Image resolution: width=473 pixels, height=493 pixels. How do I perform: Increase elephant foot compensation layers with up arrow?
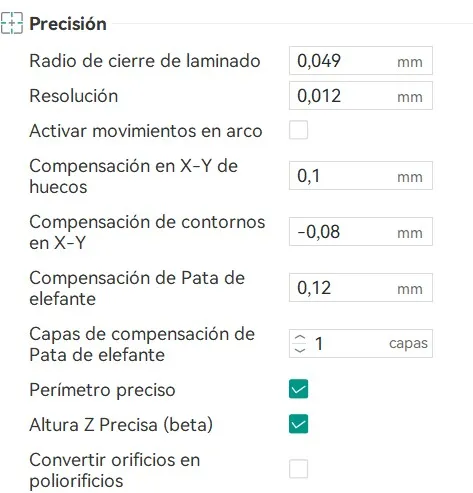(300, 338)
